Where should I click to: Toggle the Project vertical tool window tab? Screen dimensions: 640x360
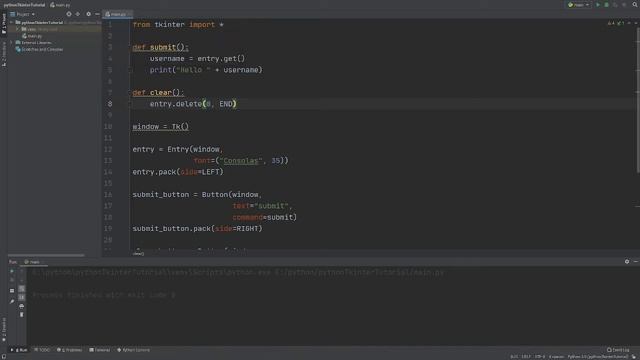[x=4, y=24]
